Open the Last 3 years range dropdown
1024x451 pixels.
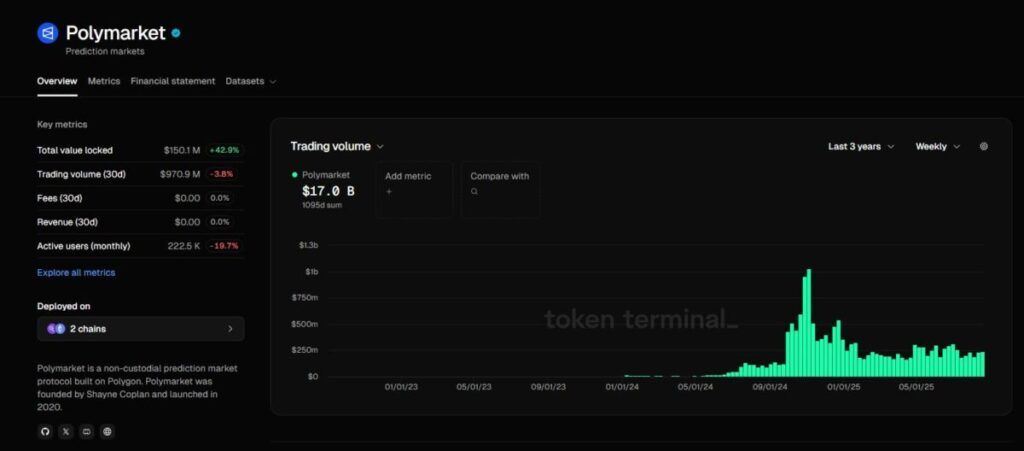pos(861,146)
